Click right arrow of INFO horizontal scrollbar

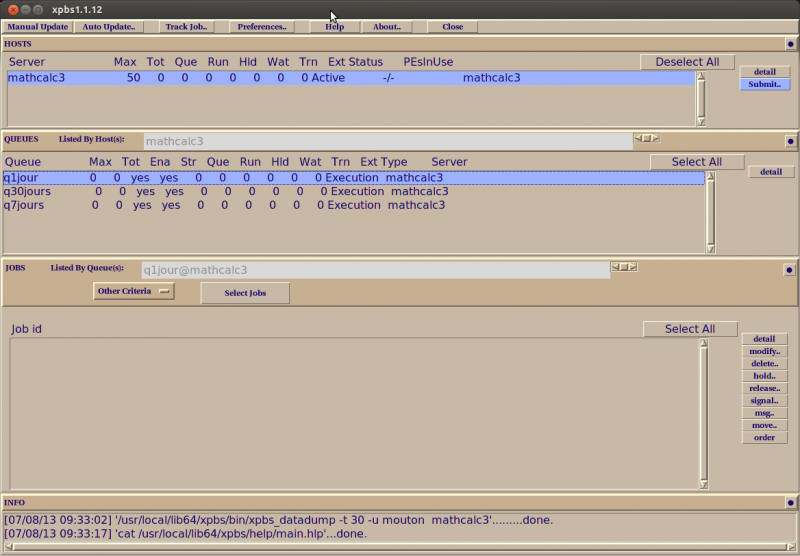pos(791,546)
